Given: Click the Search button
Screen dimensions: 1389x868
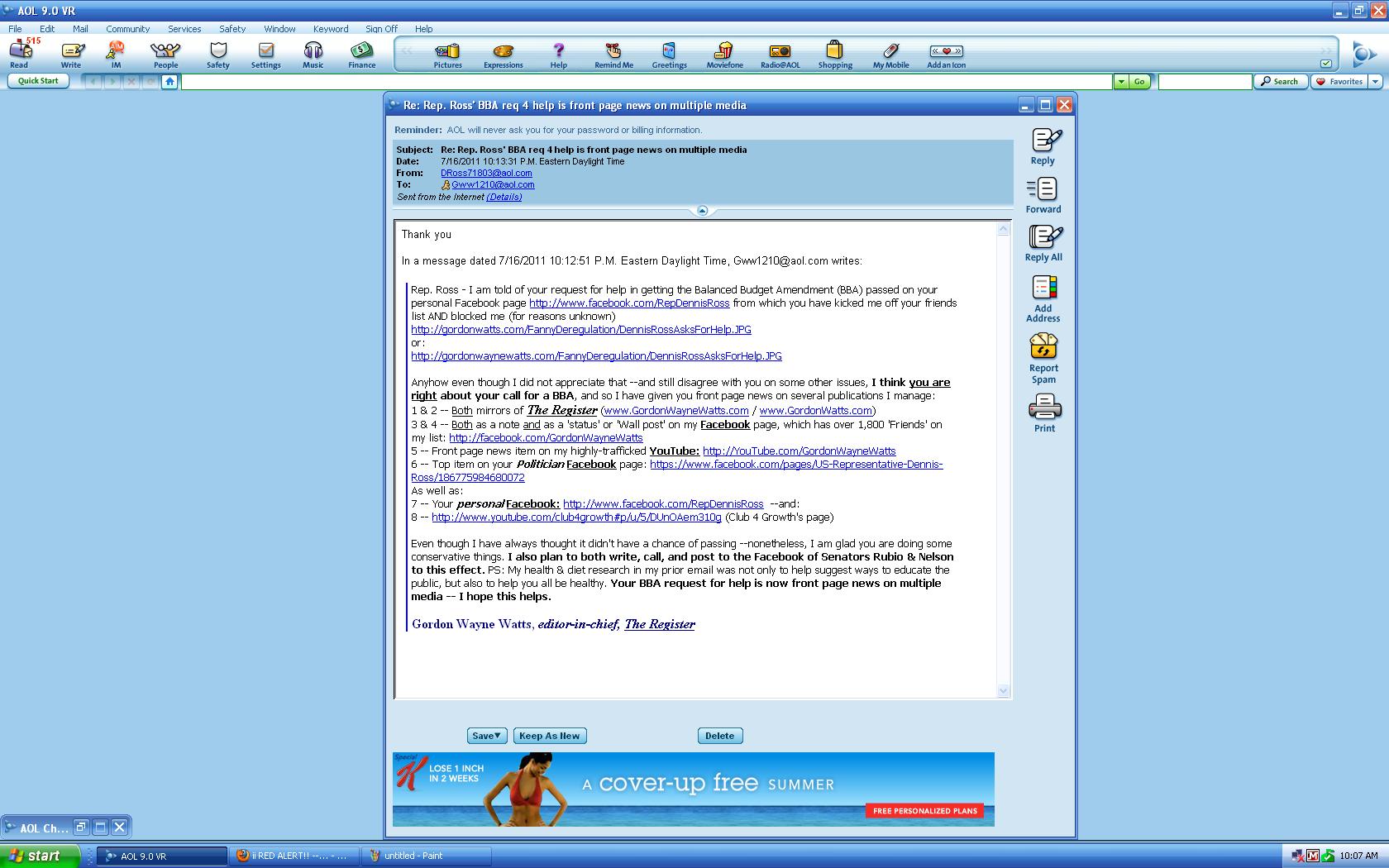Looking at the screenshot, I should pyautogui.click(x=1281, y=81).
